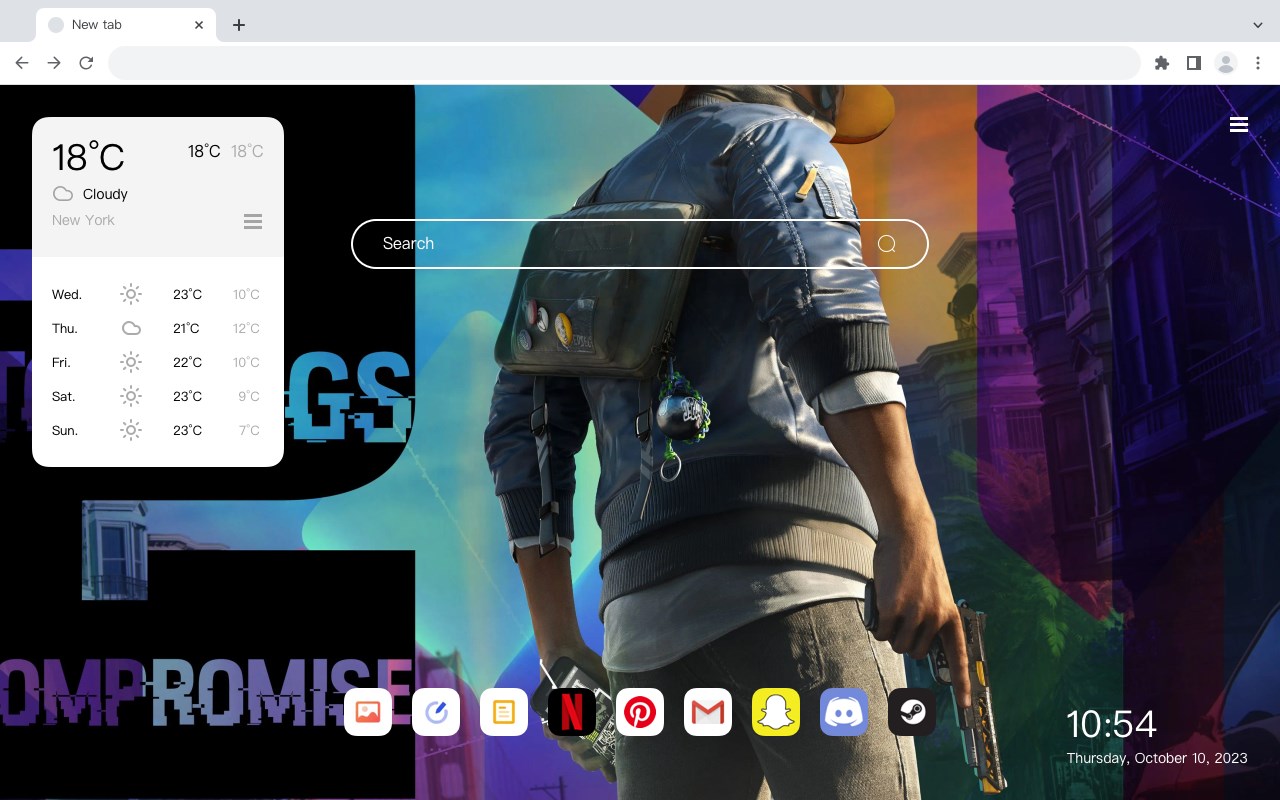Click Saturday's sunny forecast icon
1280x800 pixels.
click(x=131, y=396)
